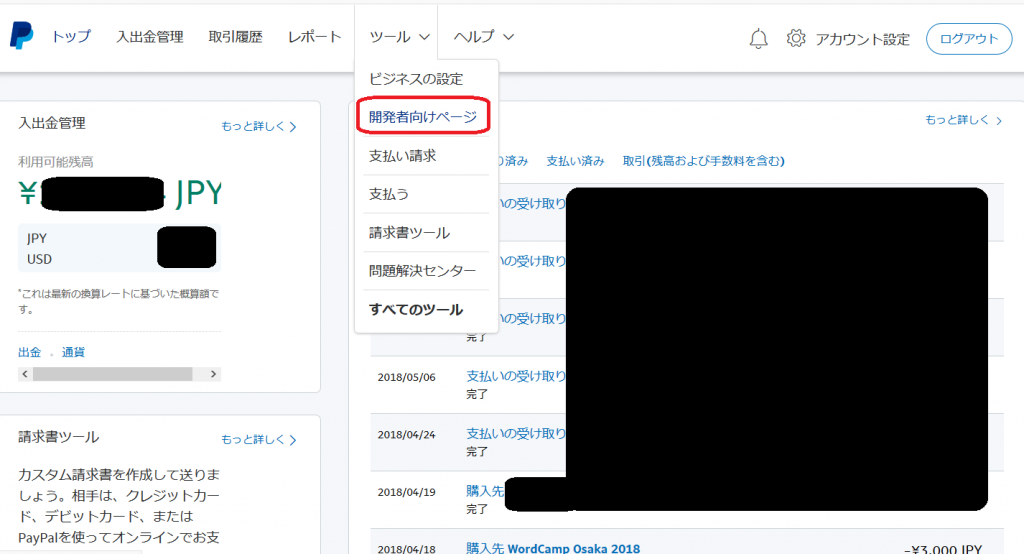Screen dimensions: 1024x554
Task: Open もっと詳しく in 請求書ツール panel
Action: tap(259, 440)
